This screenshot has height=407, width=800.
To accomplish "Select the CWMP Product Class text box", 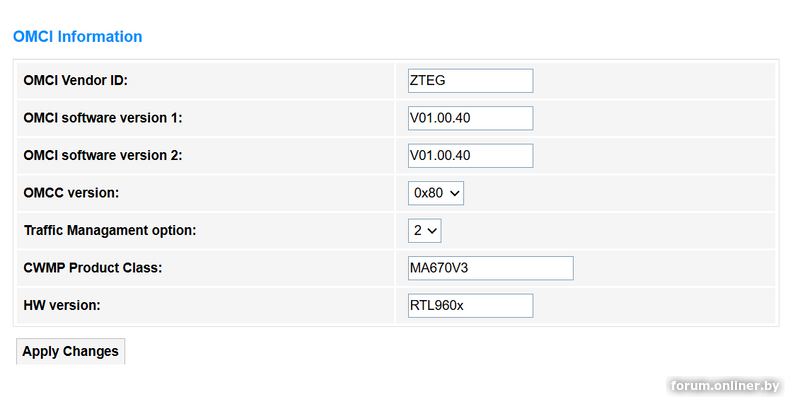I will [x=490, y=268].
